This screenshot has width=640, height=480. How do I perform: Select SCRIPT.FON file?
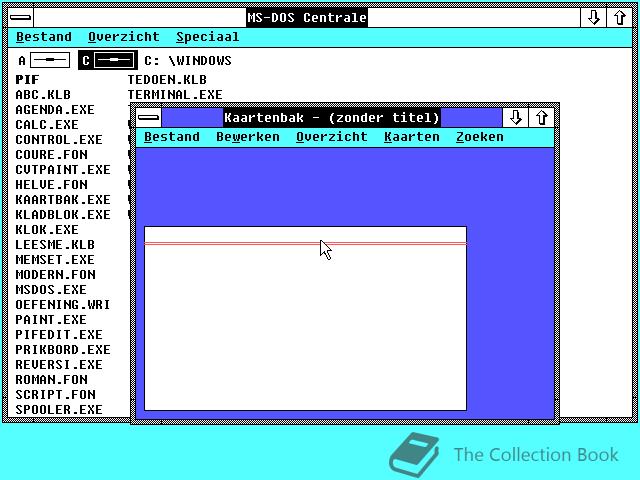[56, 395]
